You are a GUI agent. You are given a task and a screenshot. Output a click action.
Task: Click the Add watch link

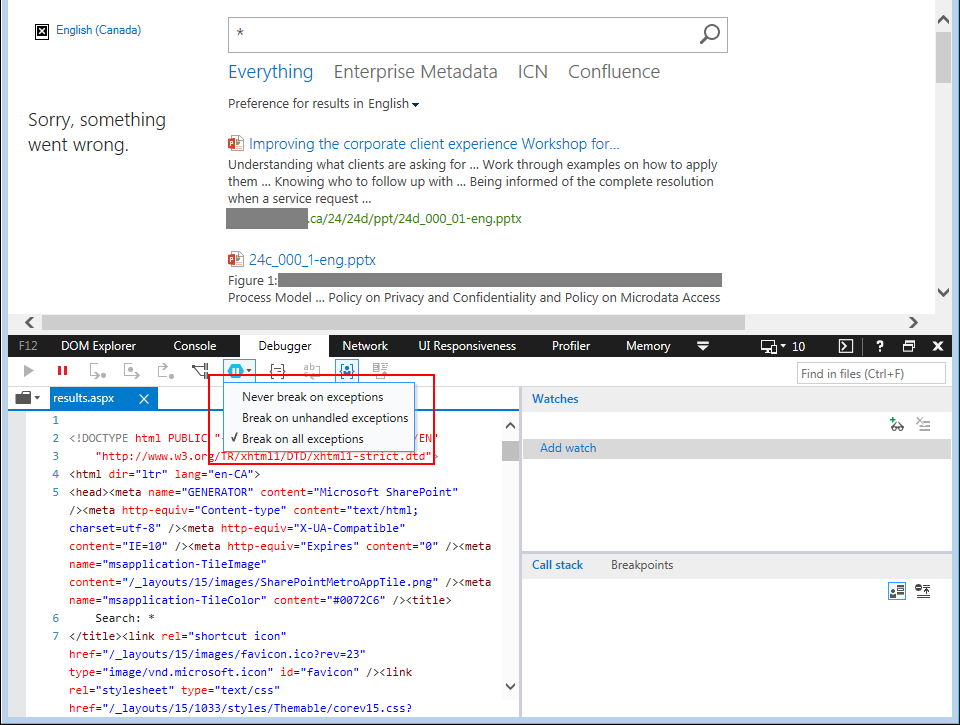click(568, 448)
